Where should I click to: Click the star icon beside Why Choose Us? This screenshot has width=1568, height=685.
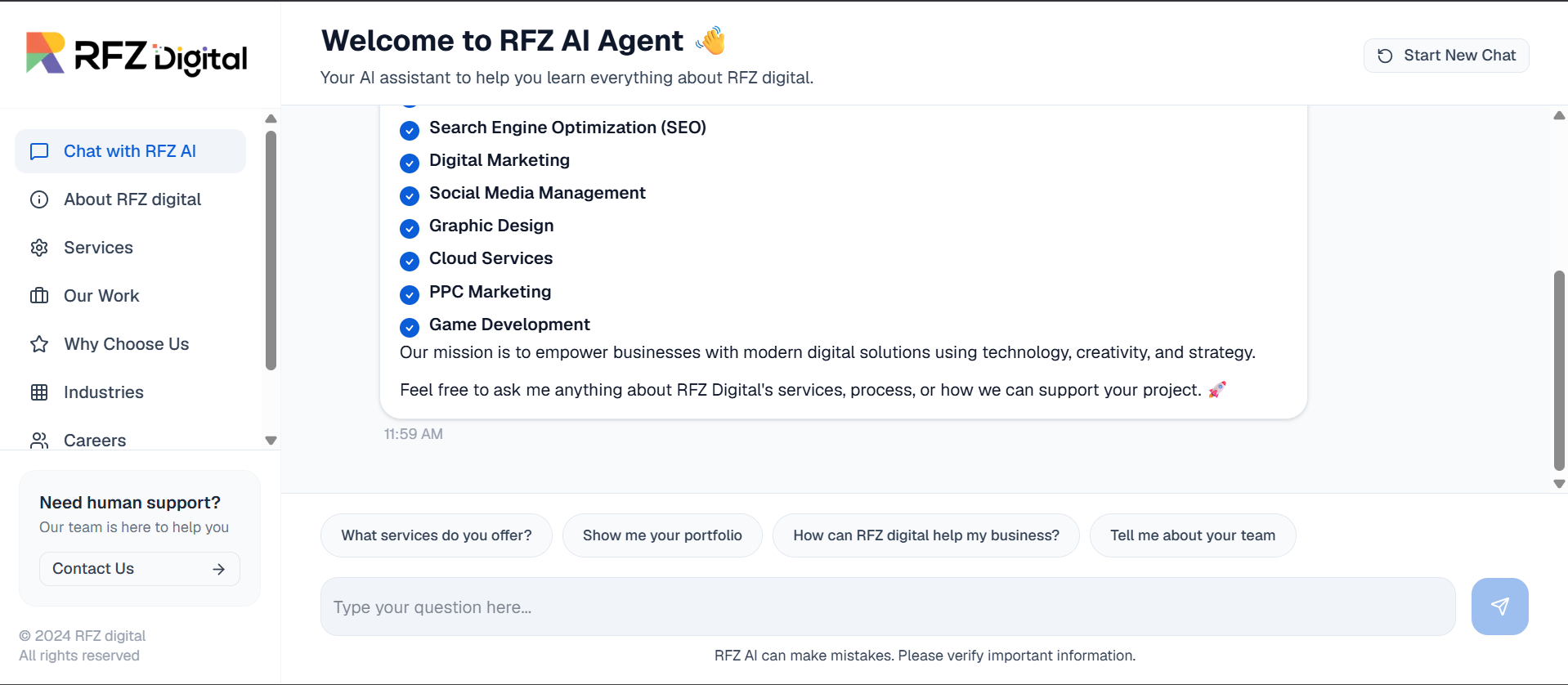point(39,344)
